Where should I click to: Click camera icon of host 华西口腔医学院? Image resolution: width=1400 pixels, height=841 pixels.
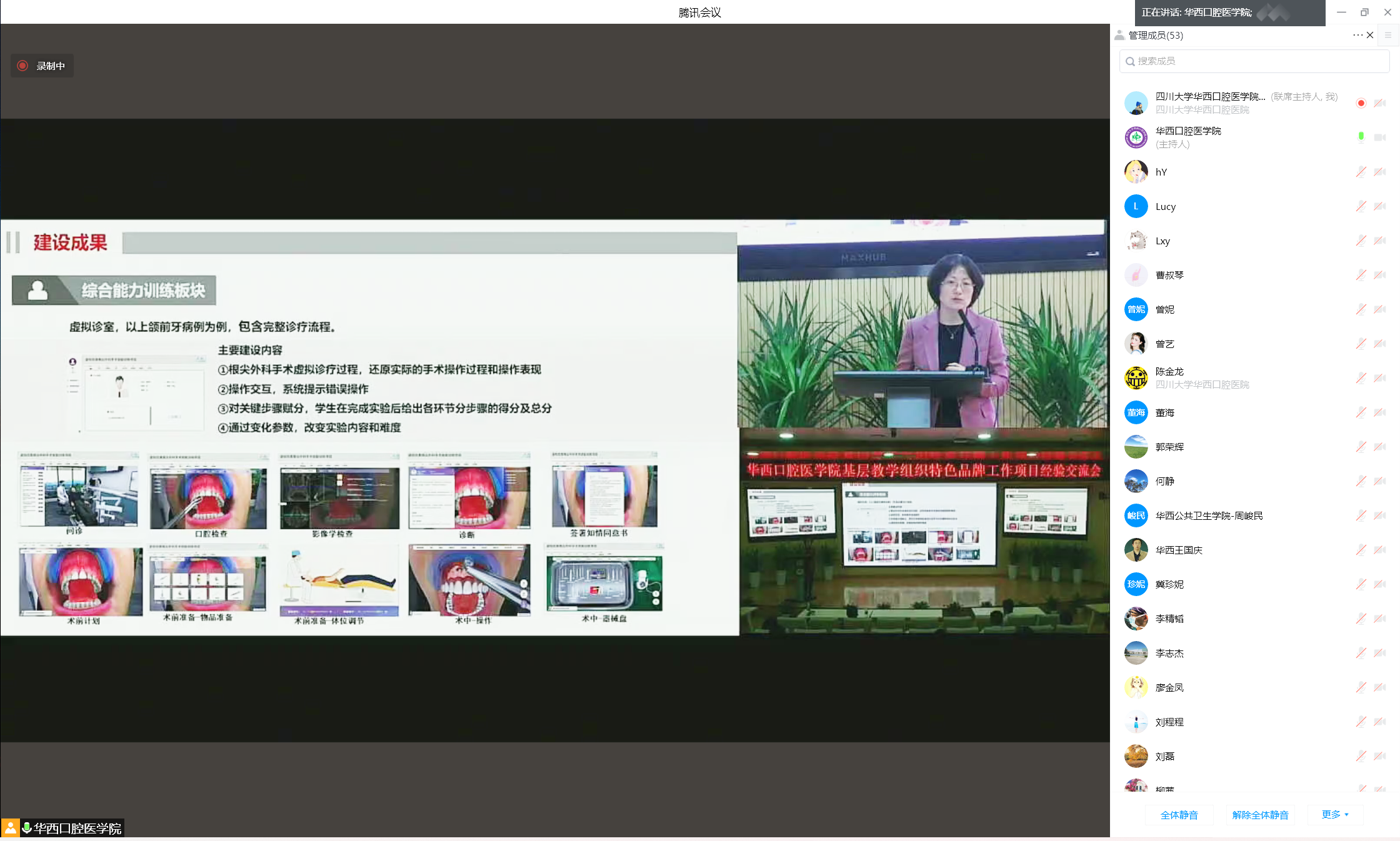point(1380,137)
